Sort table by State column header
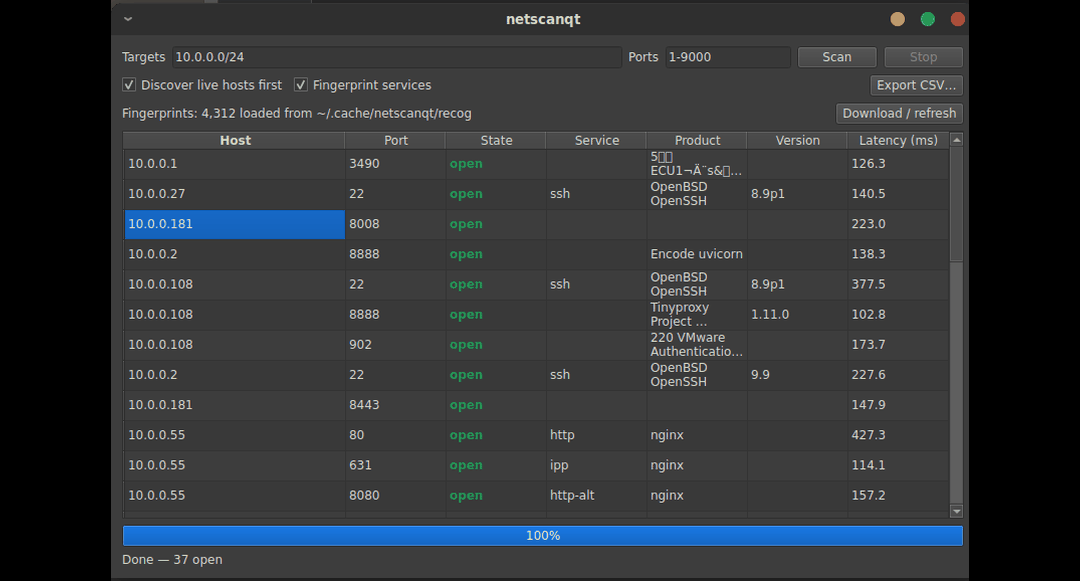1080x581 pixels. coord(496,140)
